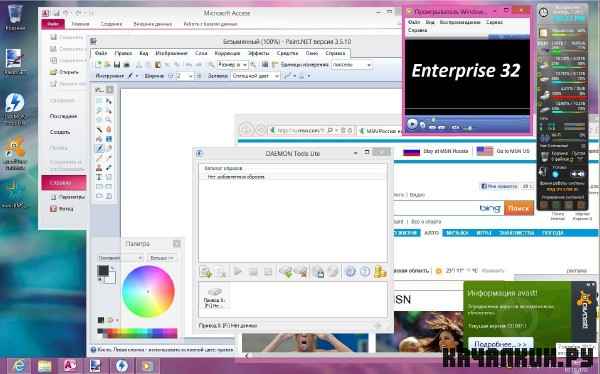This screenshot has width=600, height=374.
Task: Click the add image icon in DAEMON Tools
Action: [x=206, y=272]
